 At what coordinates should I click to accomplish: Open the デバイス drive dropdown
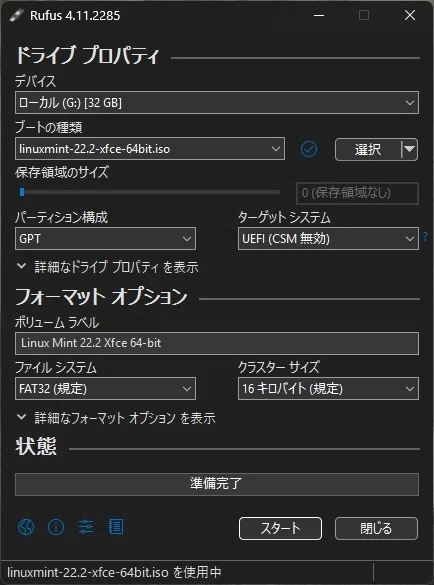pyautogui.click(x=217, y=103)
